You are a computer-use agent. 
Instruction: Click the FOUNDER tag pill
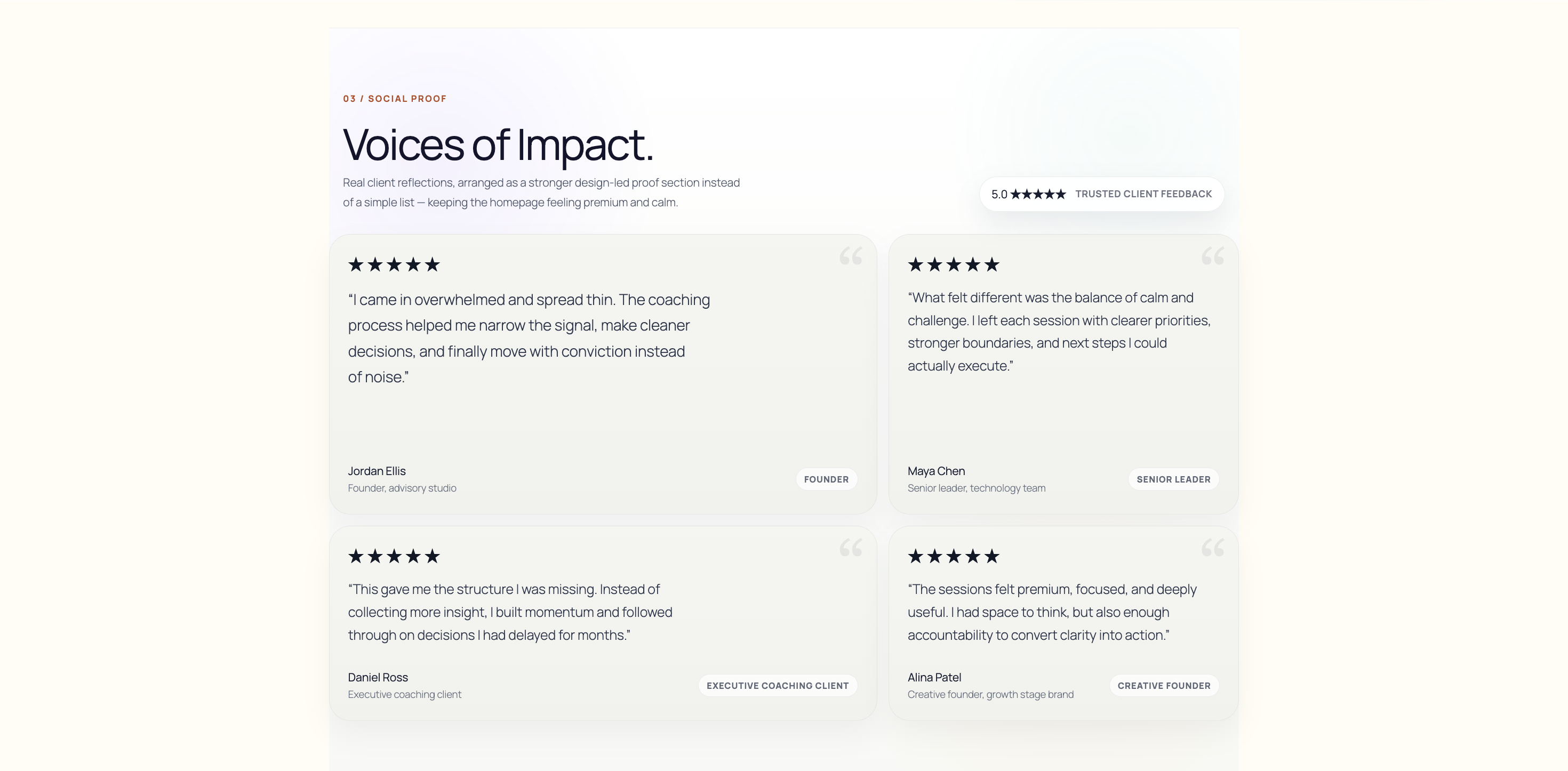click(x=826, y=479)
